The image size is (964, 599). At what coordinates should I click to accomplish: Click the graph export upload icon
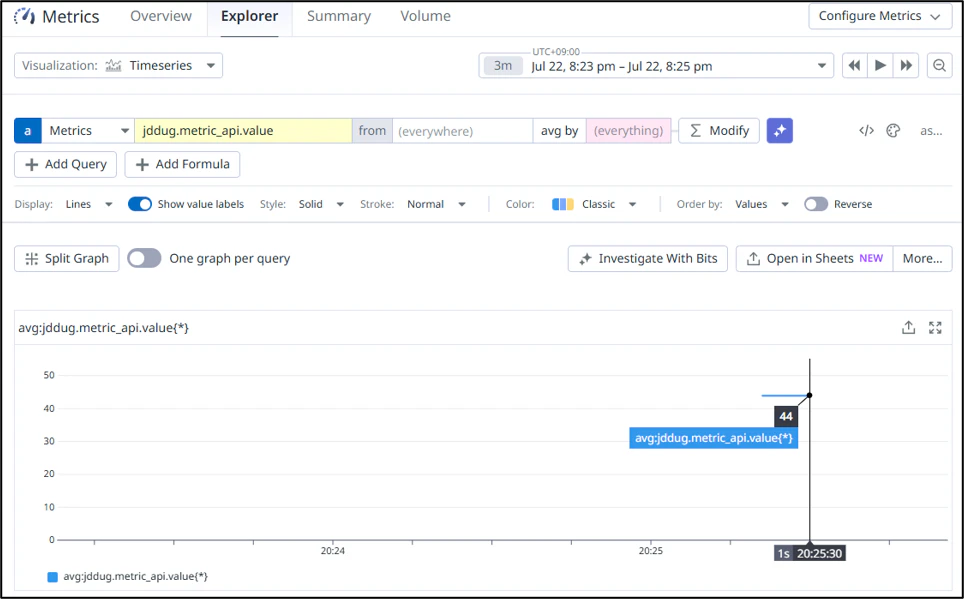pos(908,328)
